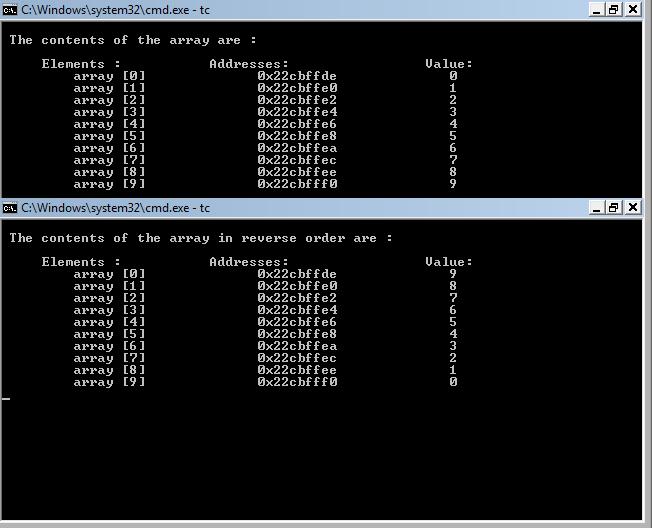Click "The contents of the array are :" heading

[133, 40]
